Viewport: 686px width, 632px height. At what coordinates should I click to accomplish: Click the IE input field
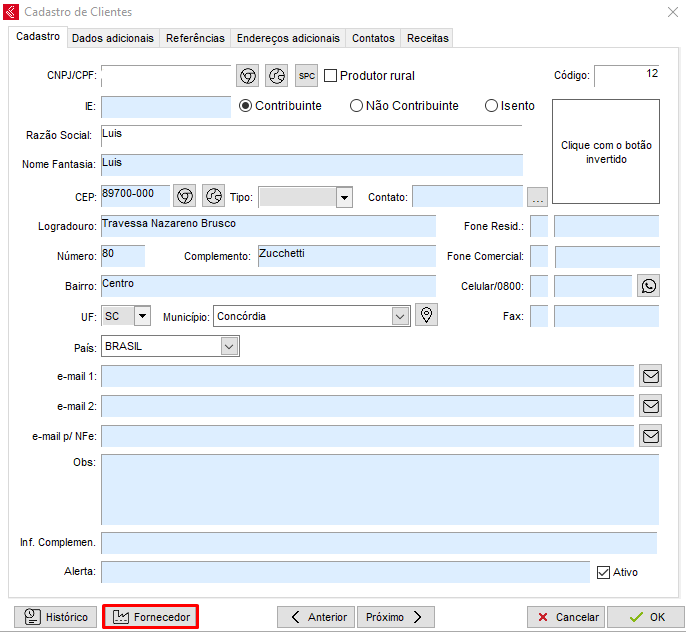[x=166, y=107]
